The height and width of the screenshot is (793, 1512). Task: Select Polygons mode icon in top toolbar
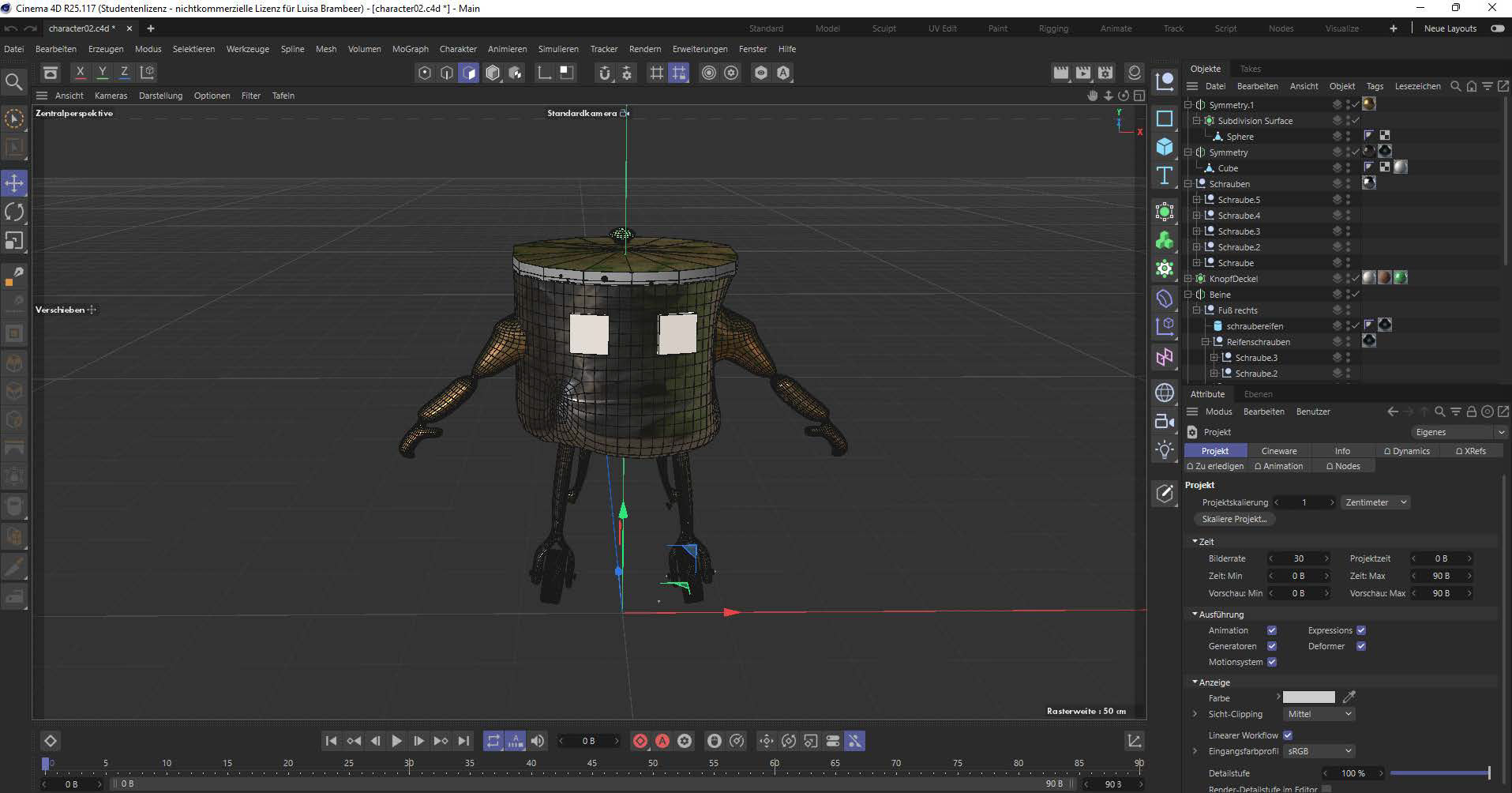click(x=469, y=73)
